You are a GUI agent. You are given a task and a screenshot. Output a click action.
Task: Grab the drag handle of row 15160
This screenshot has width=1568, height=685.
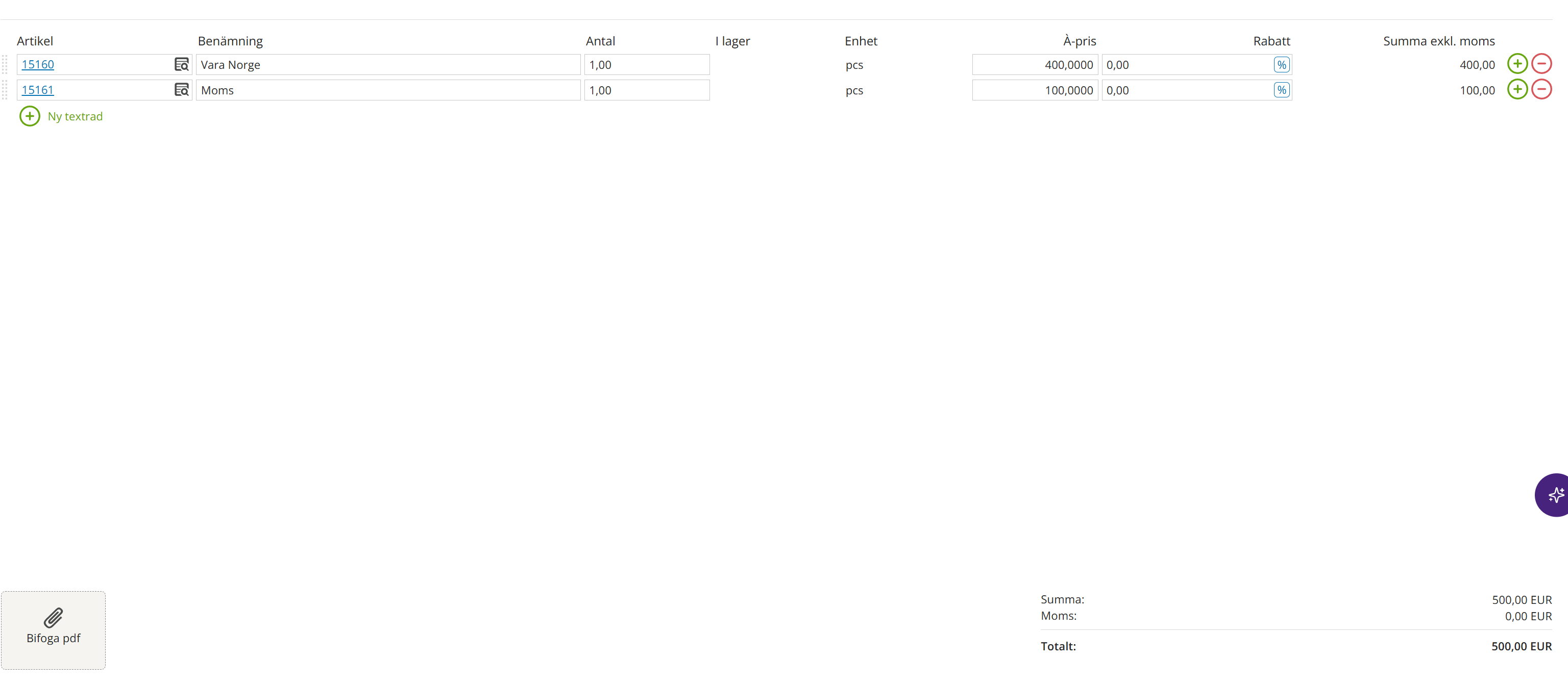click(5, 64)
